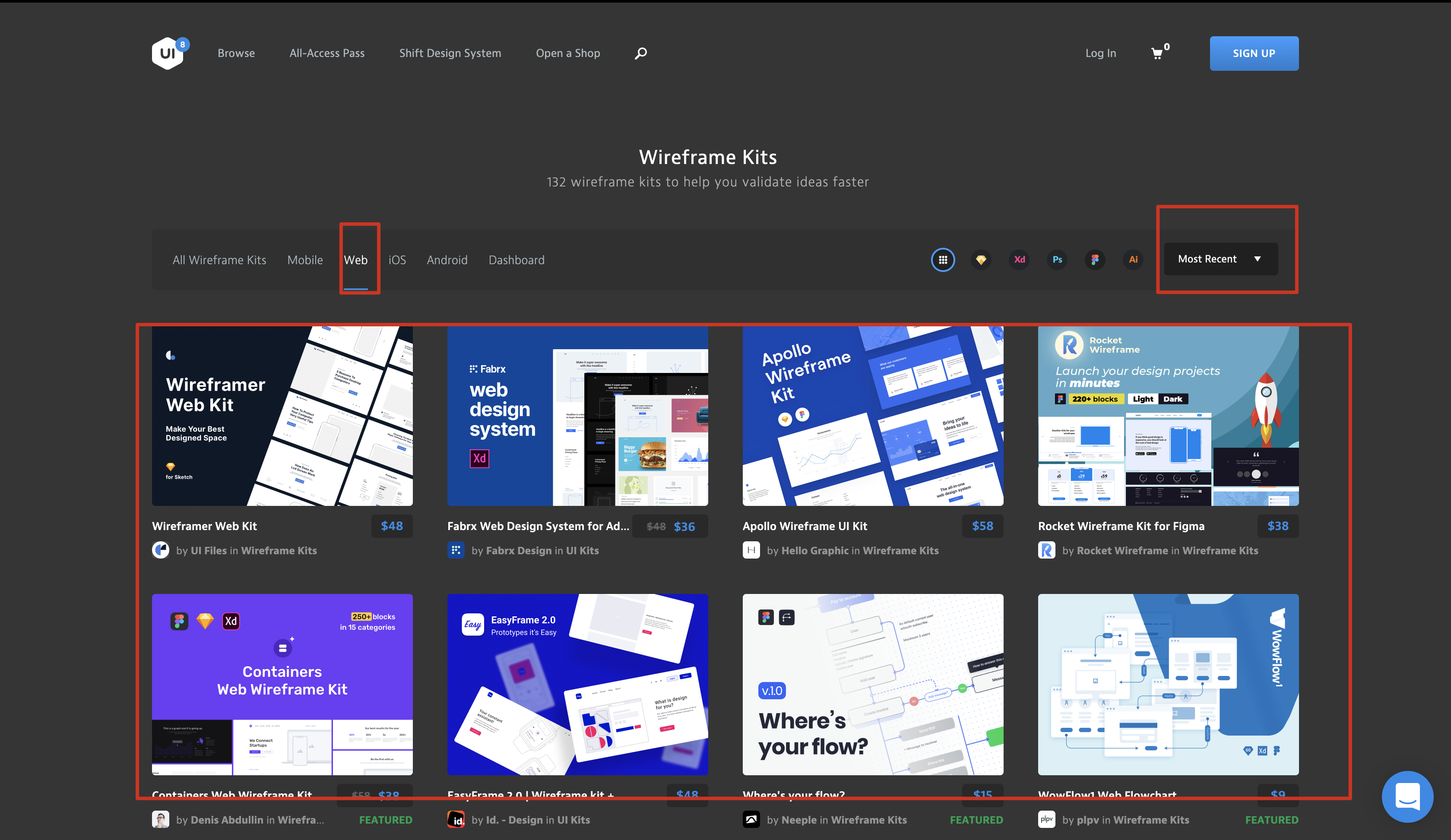This screenshot has width=1451, height=840.
Task: Open the Apollo Wireframe Kit thumbnail
Action: point(872,416)
